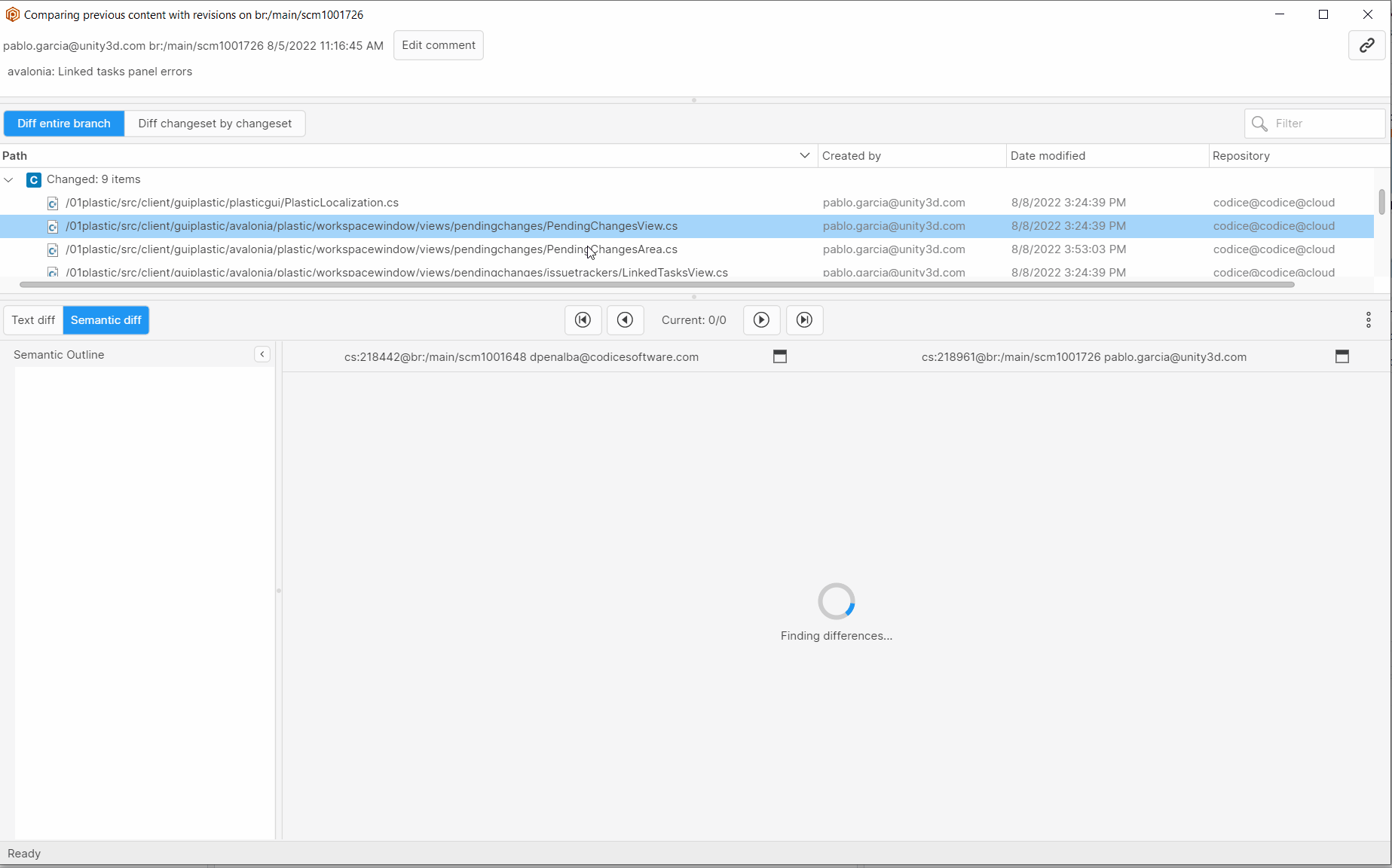Collapse the Changed: 9 items tree node
The height and width of the screenshot is (868, 1392).
point(9,179)
